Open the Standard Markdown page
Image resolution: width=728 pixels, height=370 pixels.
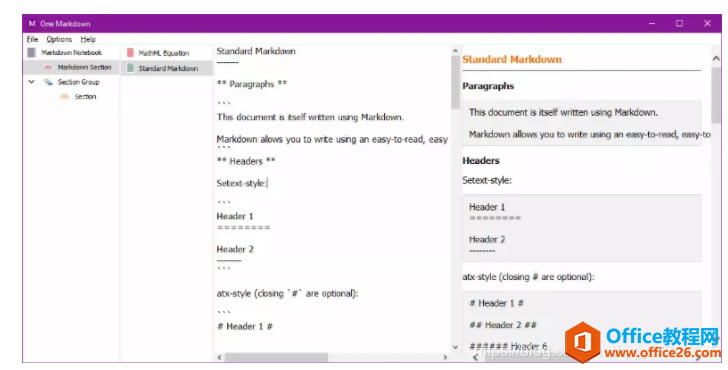point(168,68)
